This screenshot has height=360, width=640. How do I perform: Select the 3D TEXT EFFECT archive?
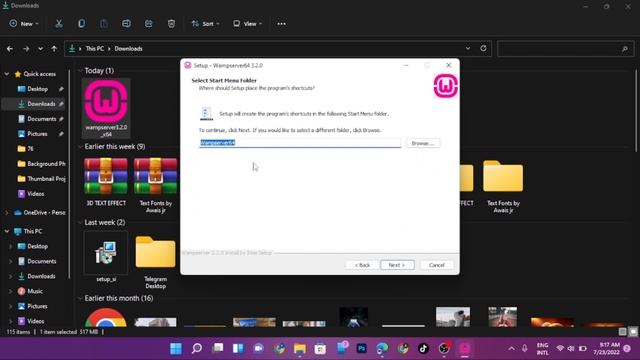pyautogui.click(x=106, y=182)
